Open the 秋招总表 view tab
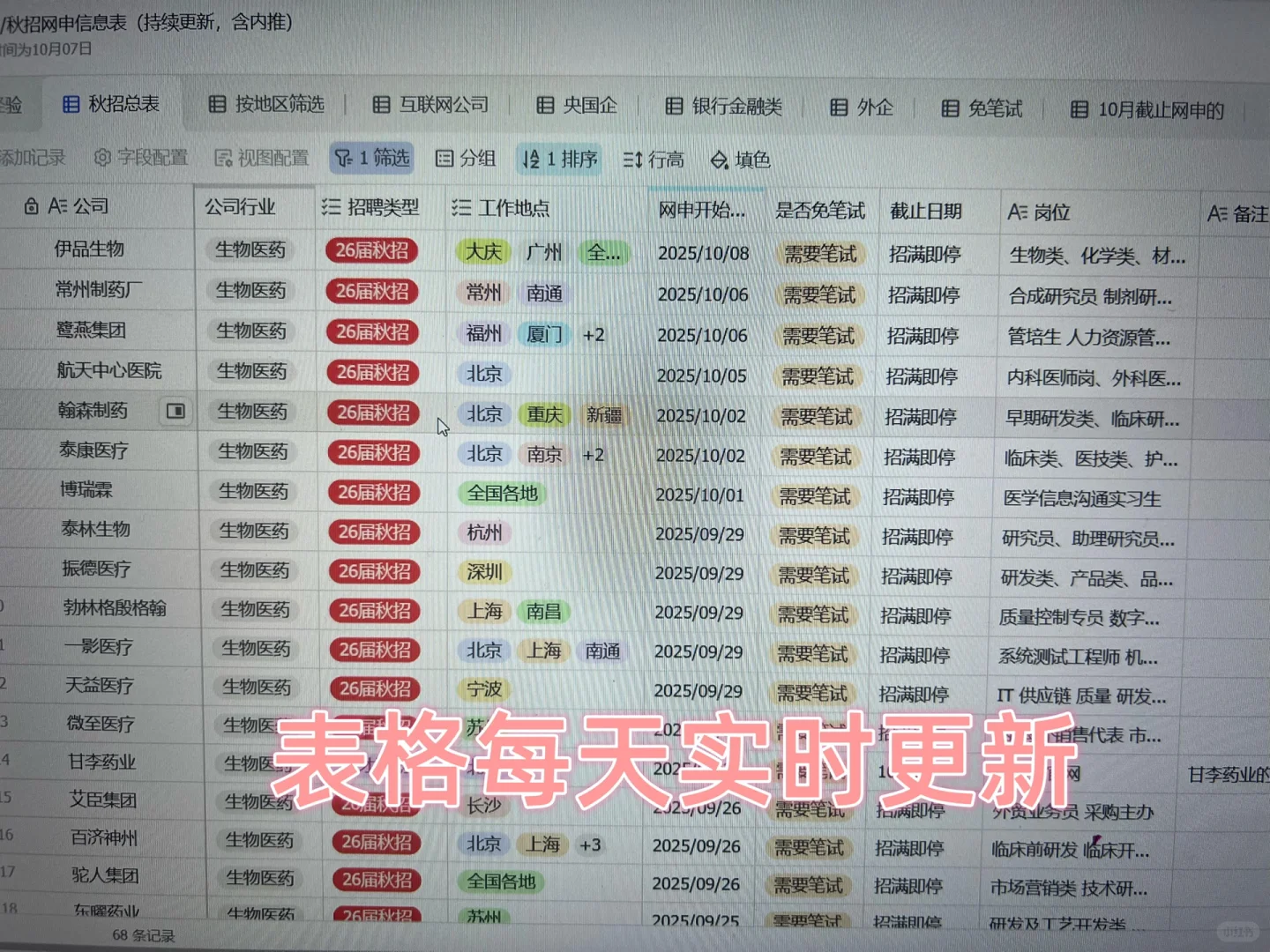The height and width of the screenshot is (952, 1270). 111,104
